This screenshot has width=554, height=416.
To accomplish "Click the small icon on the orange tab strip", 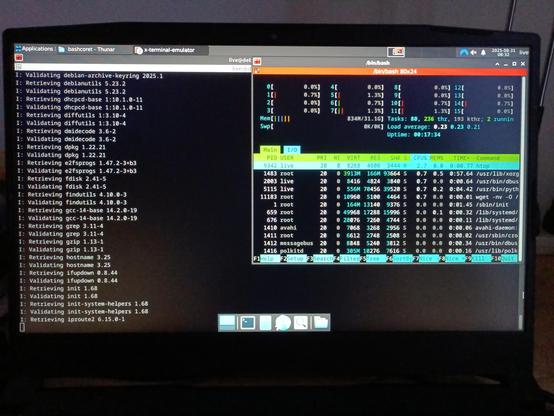I will click(x=257, y=71).
